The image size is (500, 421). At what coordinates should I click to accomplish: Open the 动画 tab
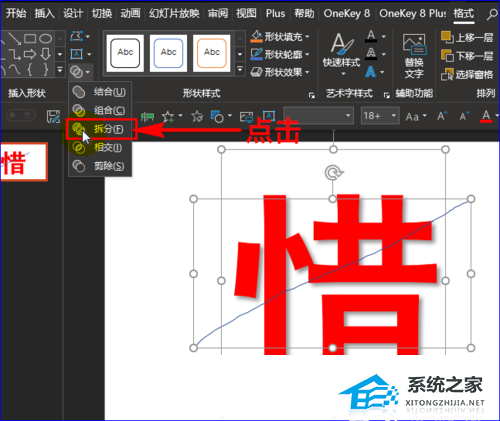pos(130,13)
